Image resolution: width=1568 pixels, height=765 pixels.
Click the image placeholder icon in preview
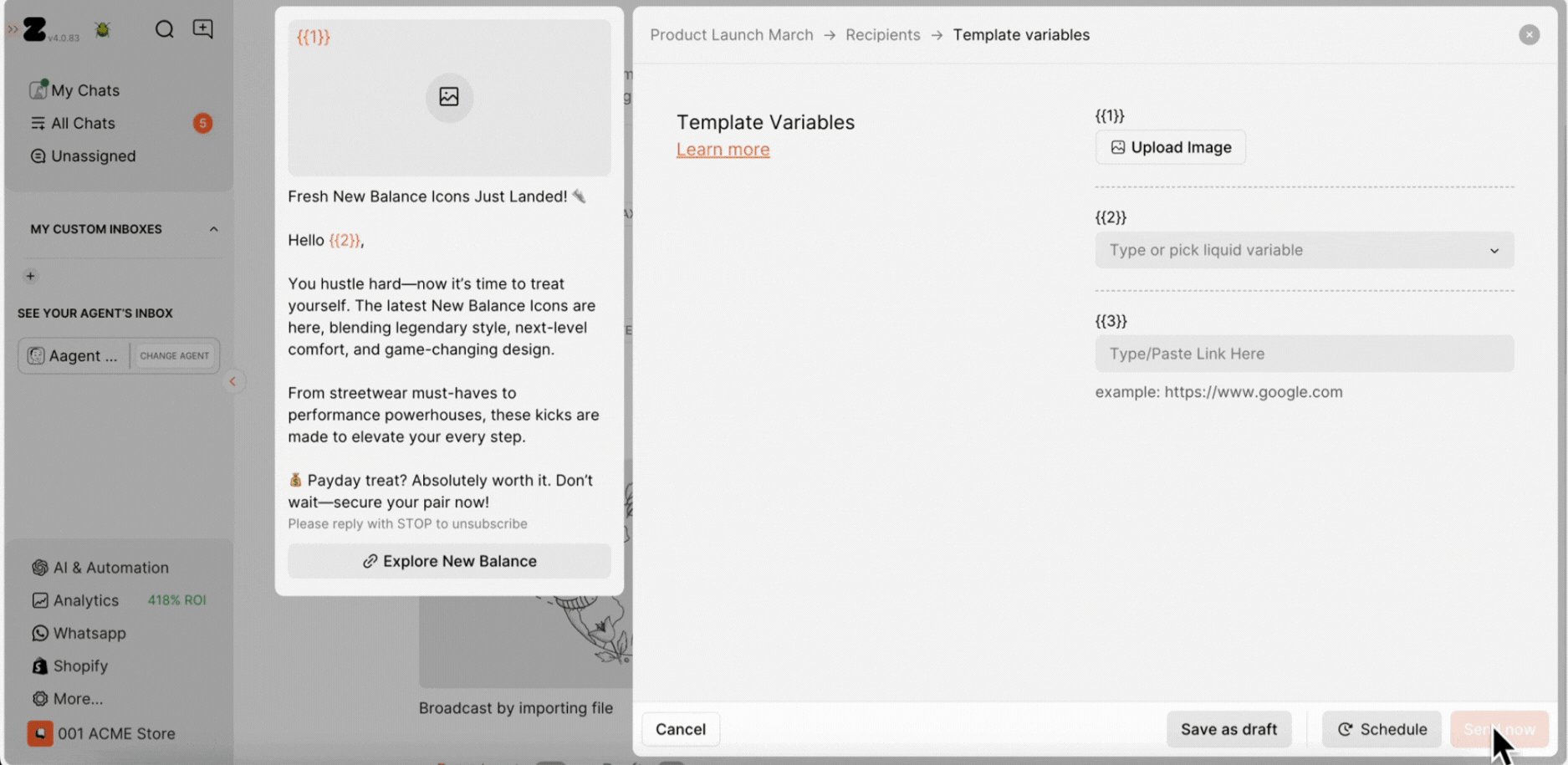[449, 97]
